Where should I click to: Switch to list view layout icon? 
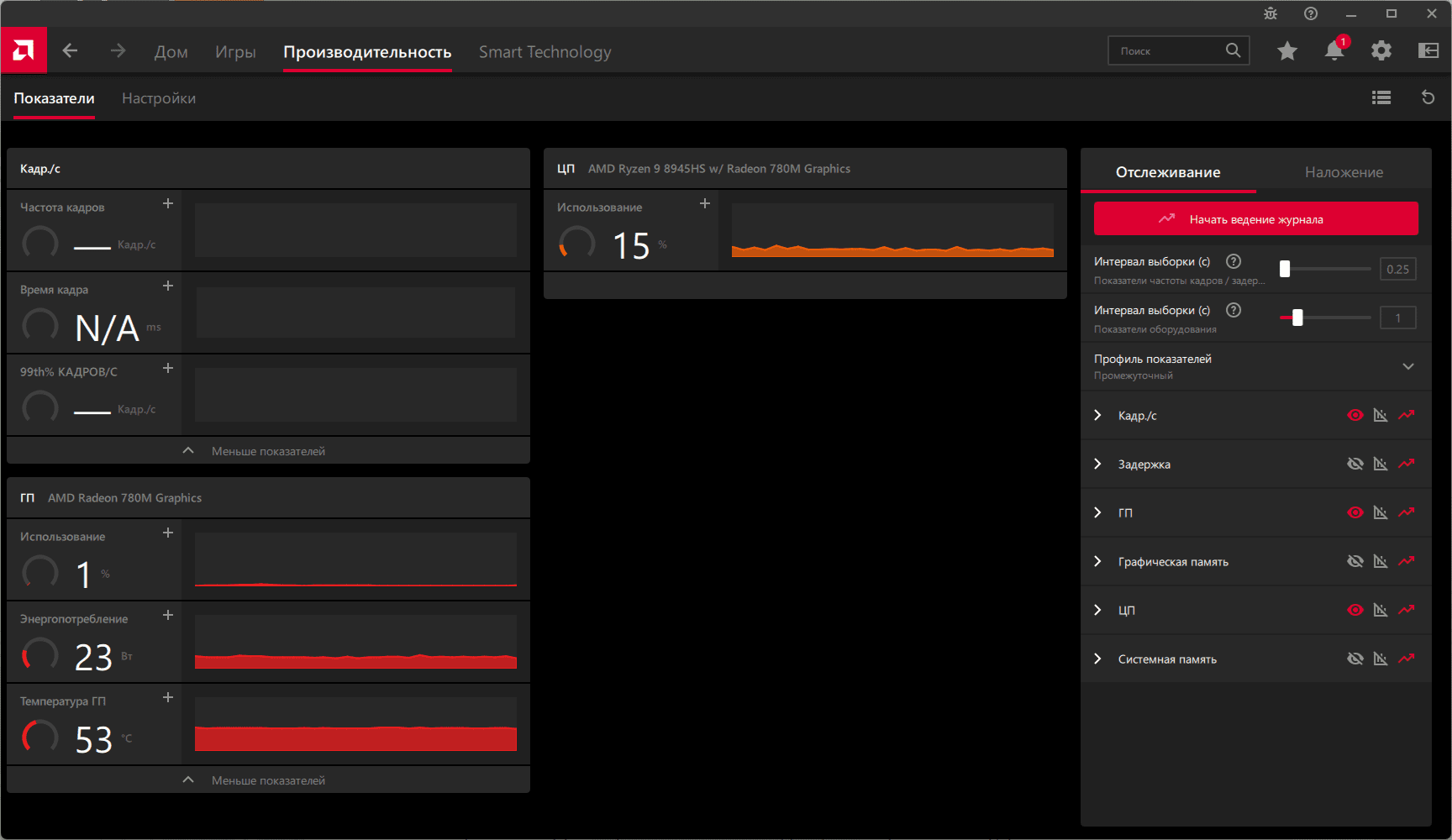coord(1381,98)
